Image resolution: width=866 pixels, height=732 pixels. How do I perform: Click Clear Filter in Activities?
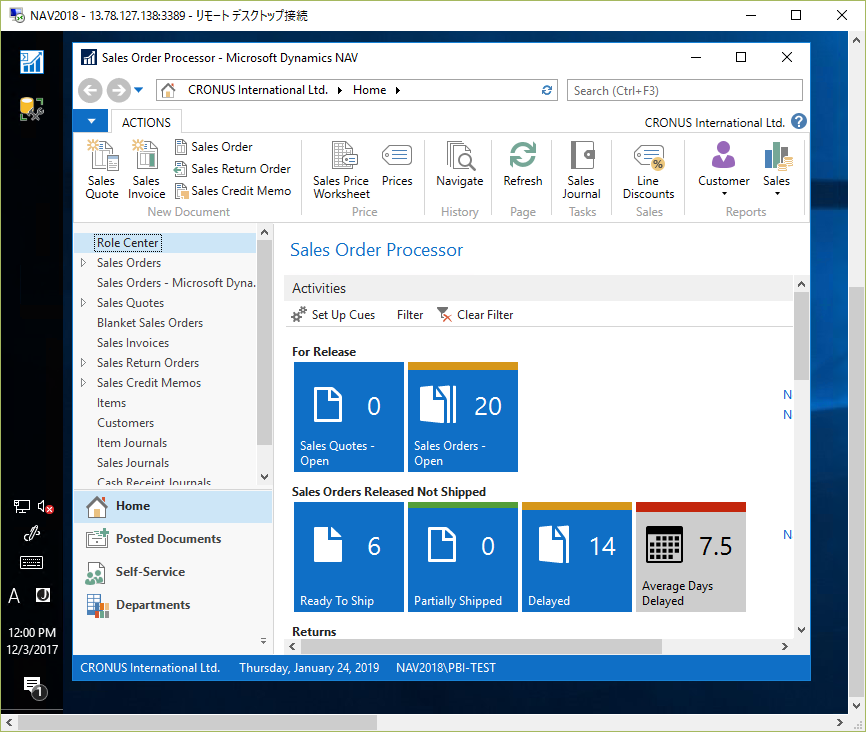475,315
